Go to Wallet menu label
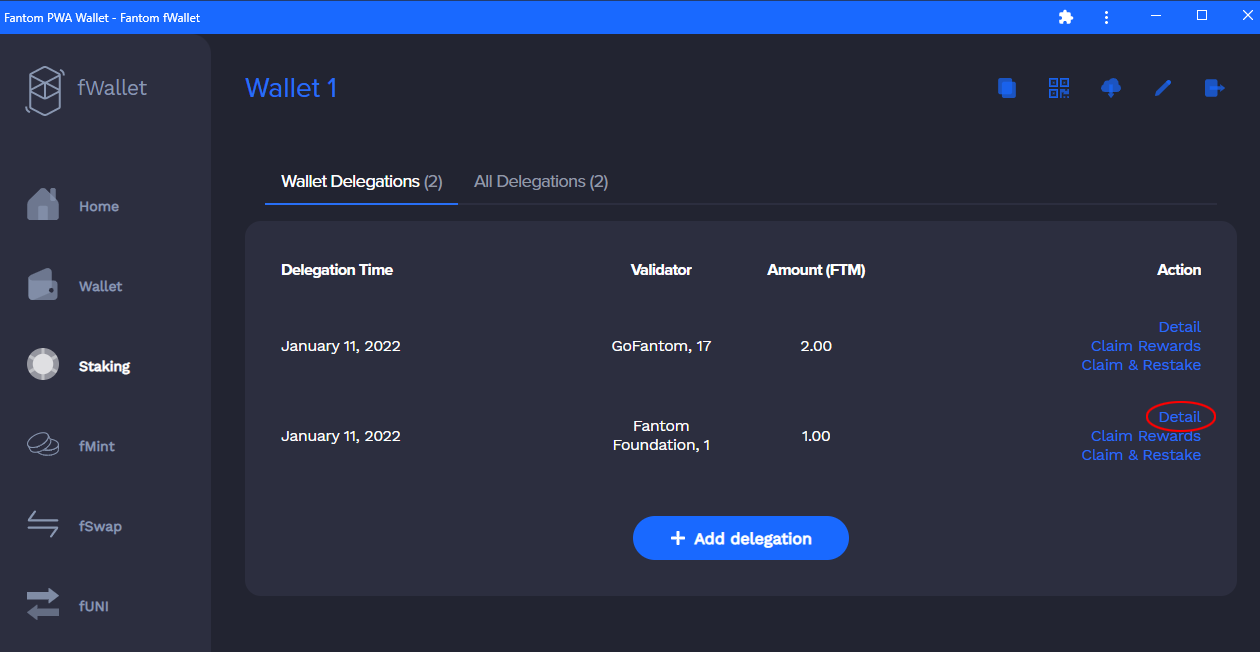The image size is (1260, 652). (x=101, y=286)
